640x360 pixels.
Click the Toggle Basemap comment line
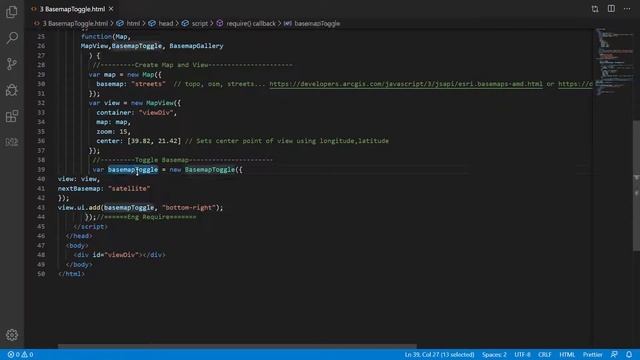(x=182, y=160)
